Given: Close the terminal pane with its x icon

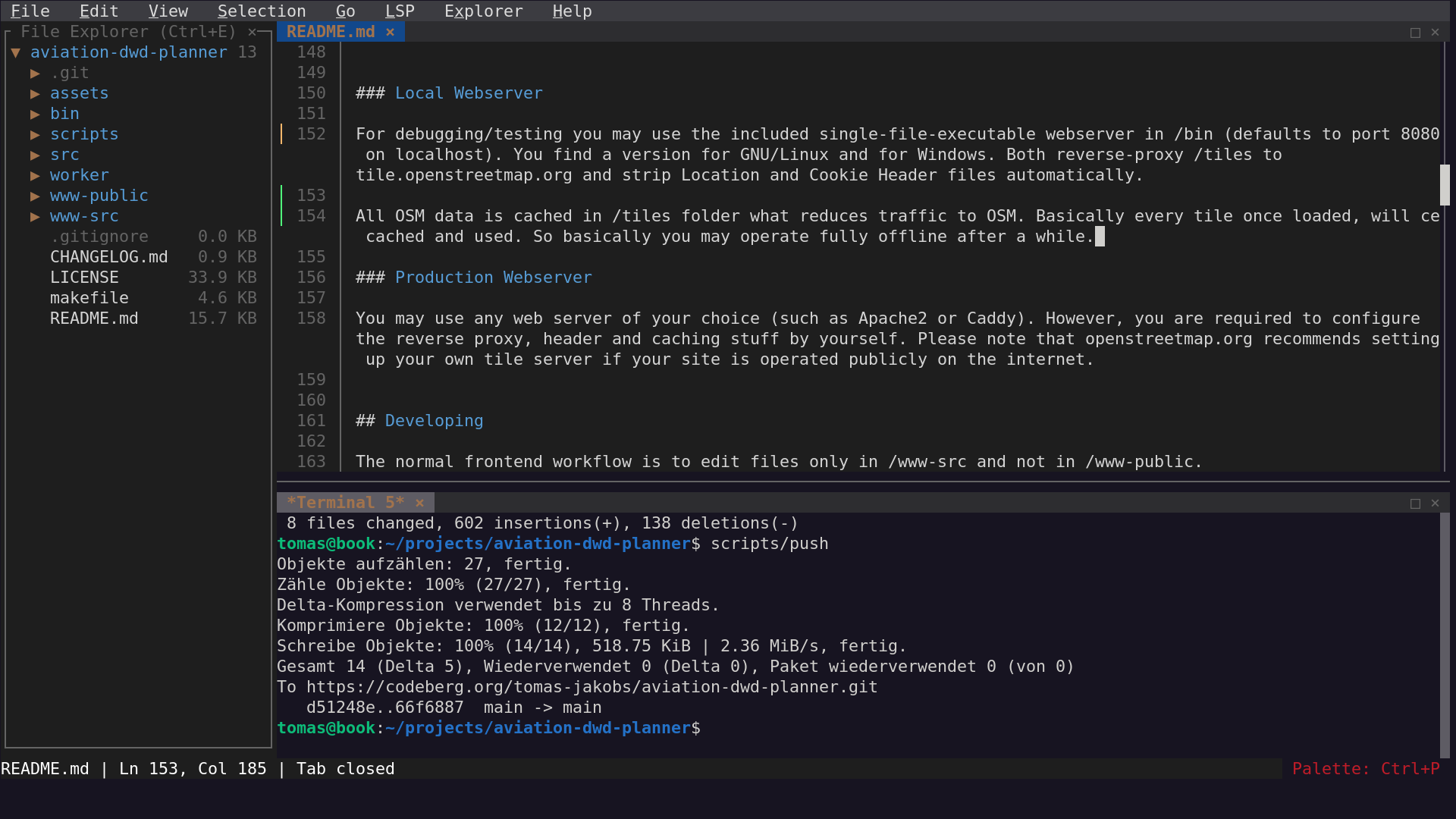Looking at the screenshot, I should 1435,503.
